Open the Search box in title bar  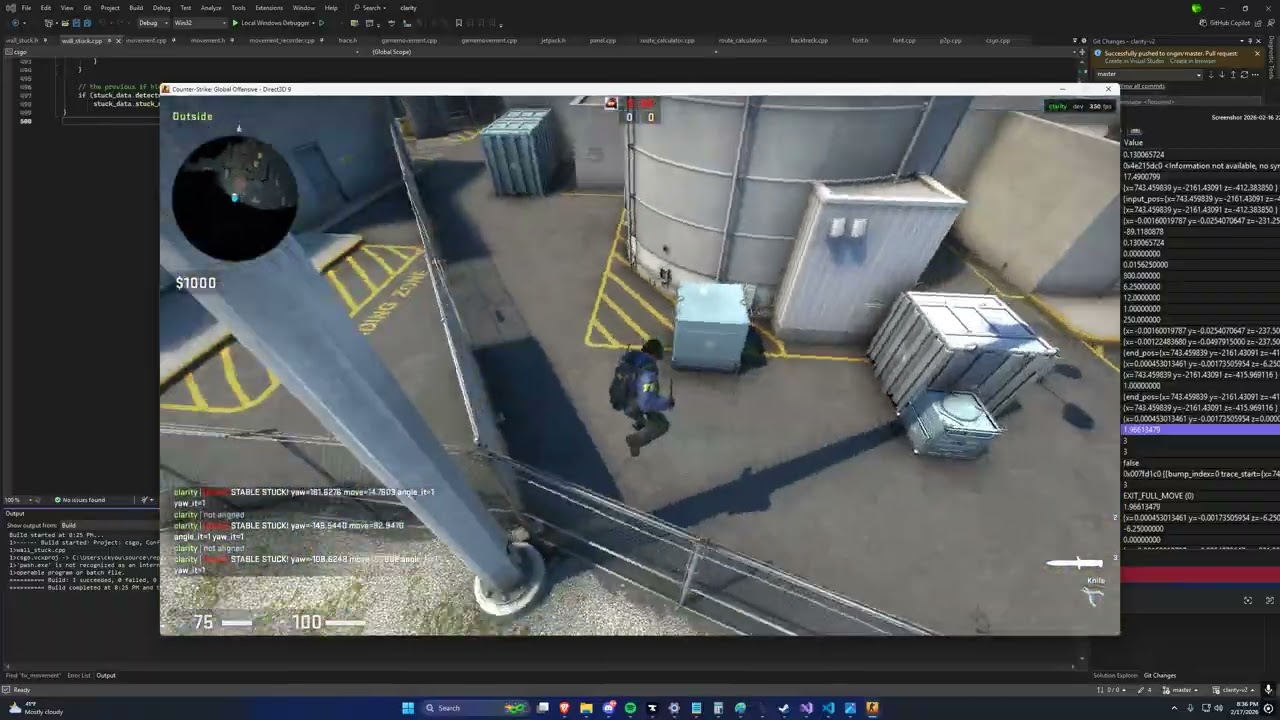click(371, 8)
